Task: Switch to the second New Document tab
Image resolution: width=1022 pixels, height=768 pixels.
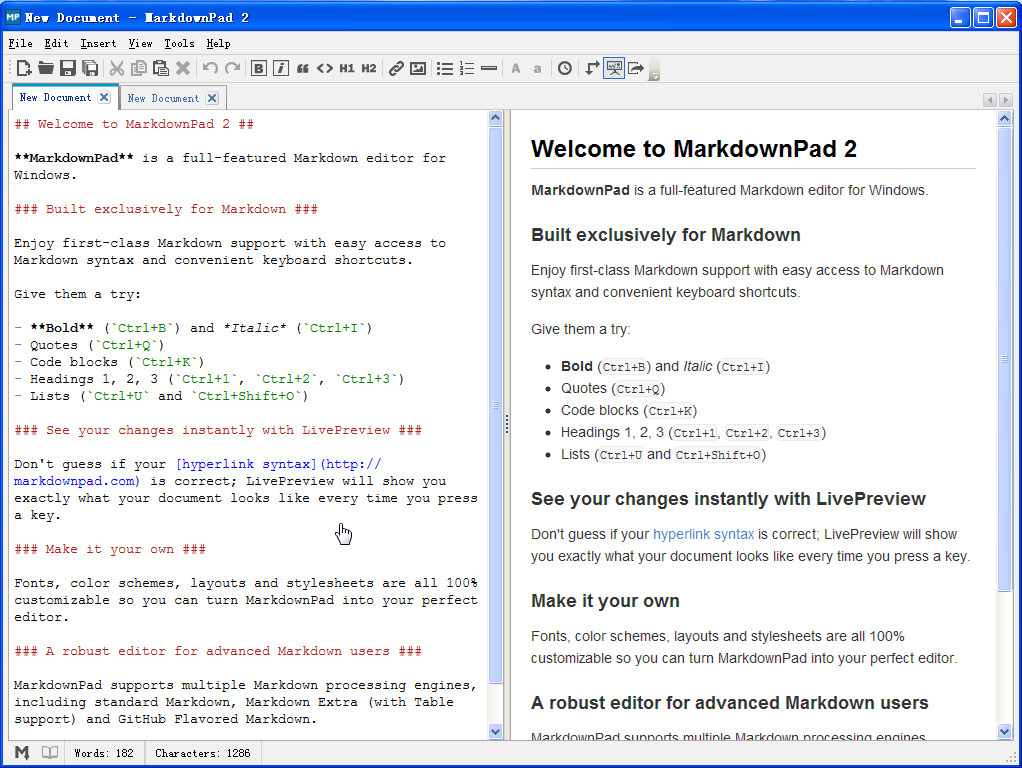Action: tap(163, 98)
